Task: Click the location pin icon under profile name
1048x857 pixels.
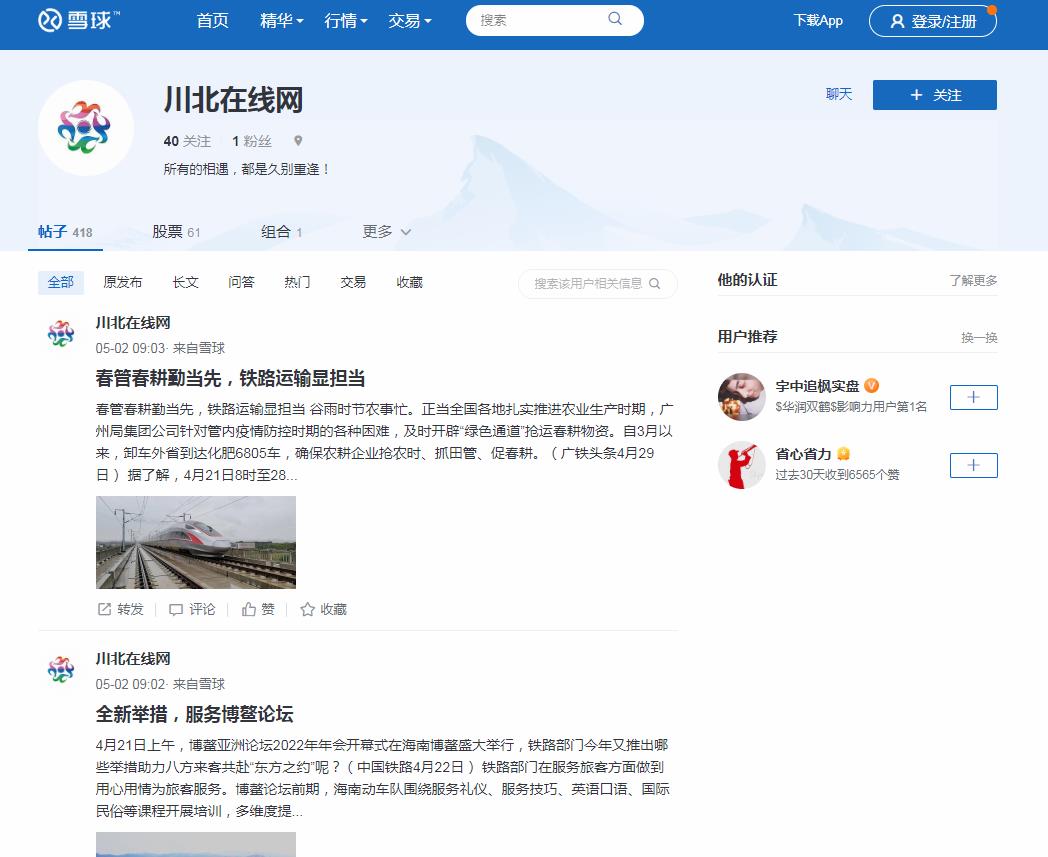Action: click(298, 141)
